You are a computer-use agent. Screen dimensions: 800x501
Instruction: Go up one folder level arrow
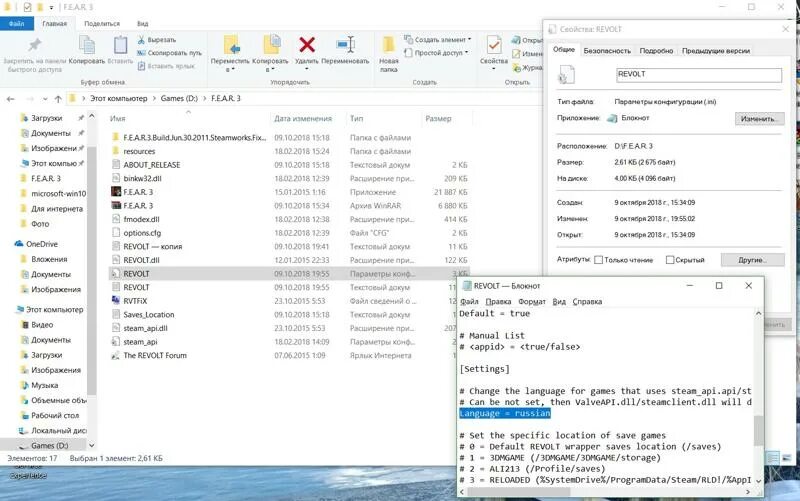pos(58,99)
